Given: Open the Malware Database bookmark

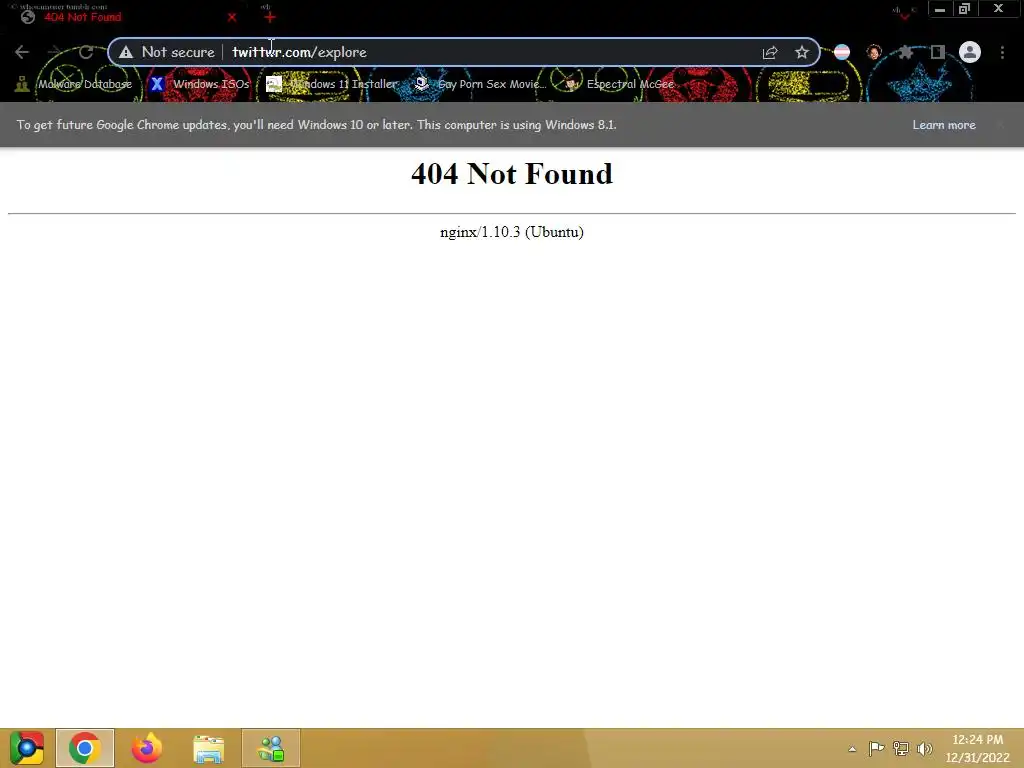Looking at the screenshot, I should pyautogui.click(x=75, y=84).
